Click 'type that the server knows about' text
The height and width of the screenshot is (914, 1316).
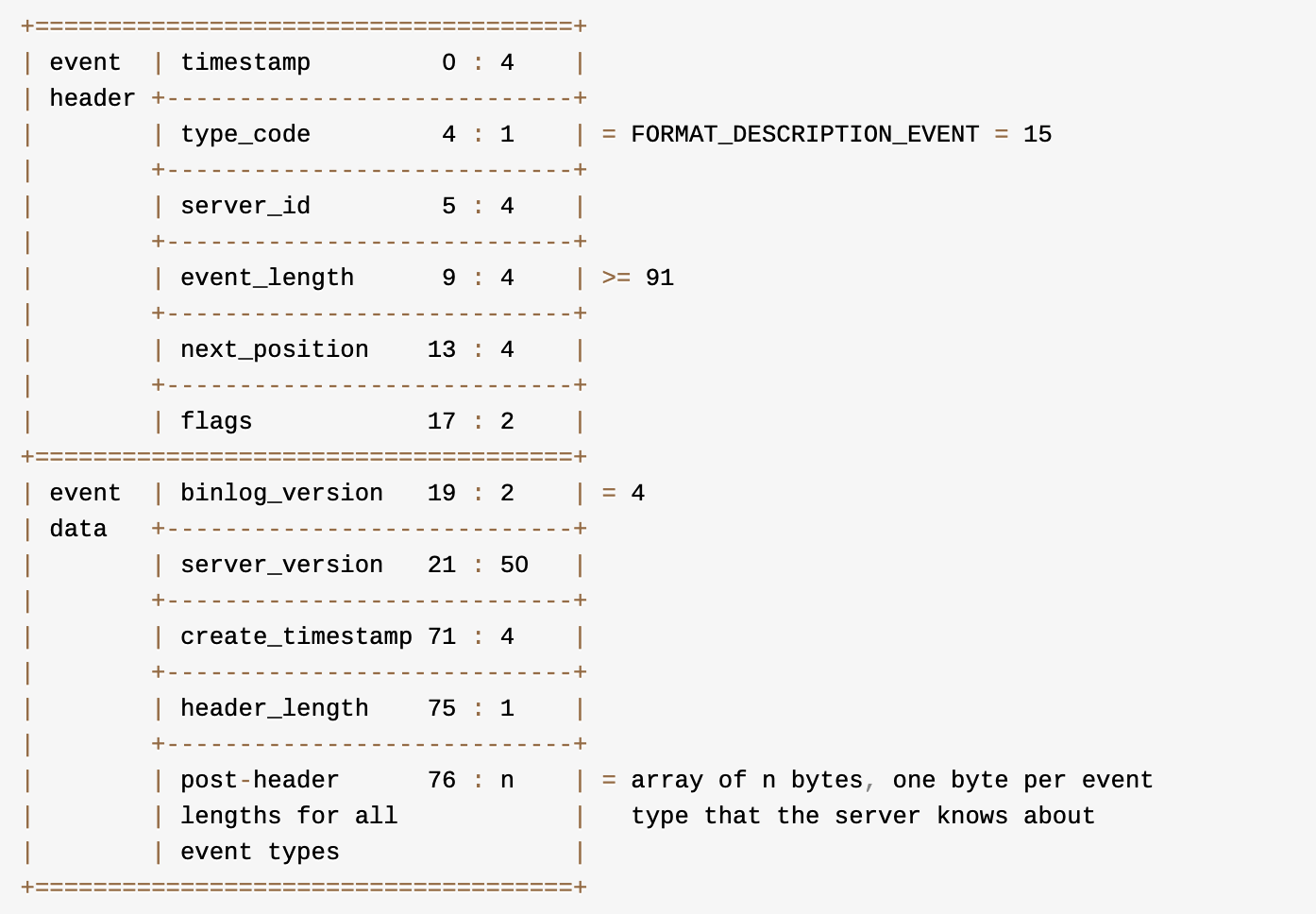point(863,816)
